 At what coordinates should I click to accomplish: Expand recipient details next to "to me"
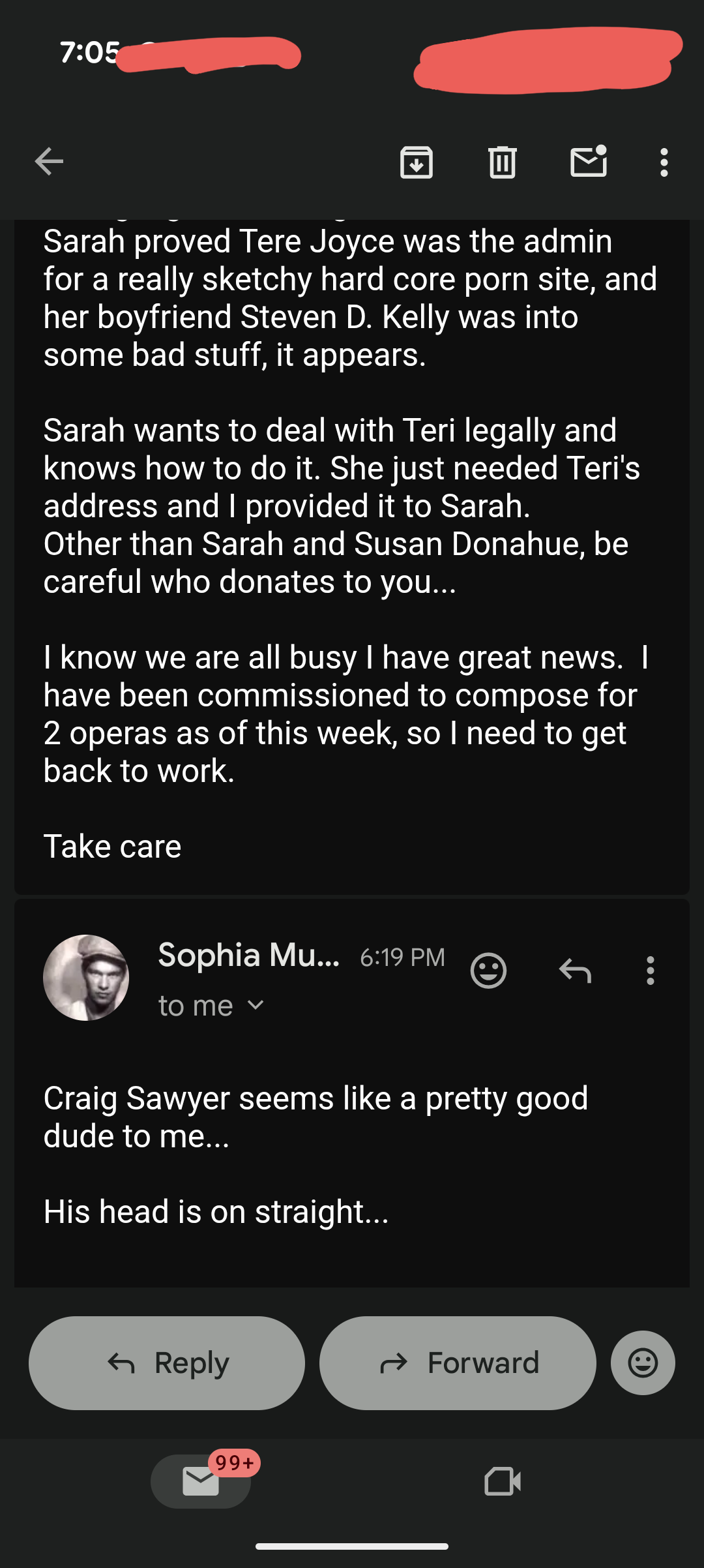coord(256,1005)
